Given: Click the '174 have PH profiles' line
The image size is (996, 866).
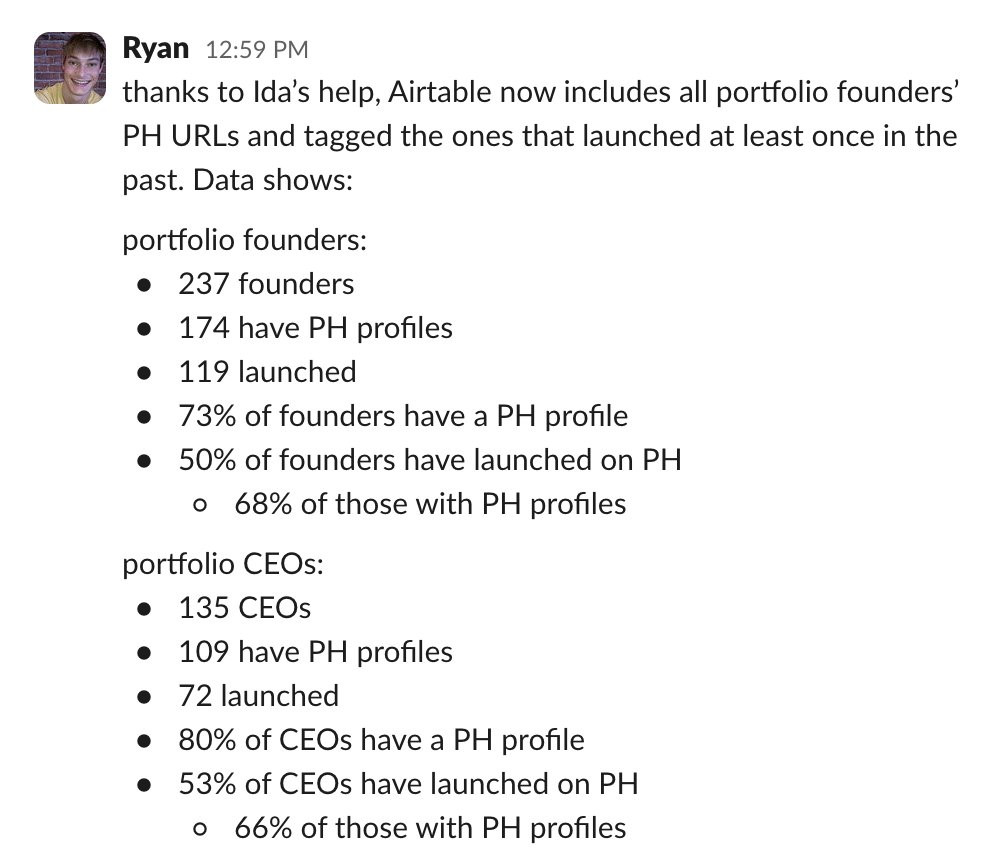Looking at the screenshot, I should [316, 328].
